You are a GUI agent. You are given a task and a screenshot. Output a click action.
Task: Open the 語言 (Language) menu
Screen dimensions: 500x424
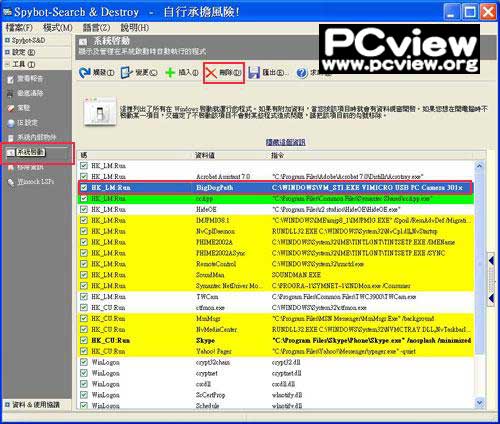click(x=96, y=28)
